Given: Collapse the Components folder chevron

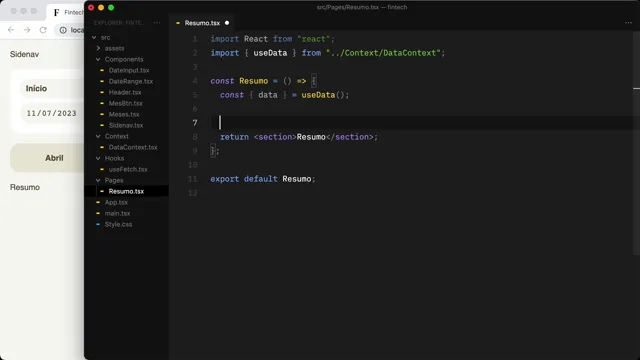Looking at the screenshot, I should 98,59.
